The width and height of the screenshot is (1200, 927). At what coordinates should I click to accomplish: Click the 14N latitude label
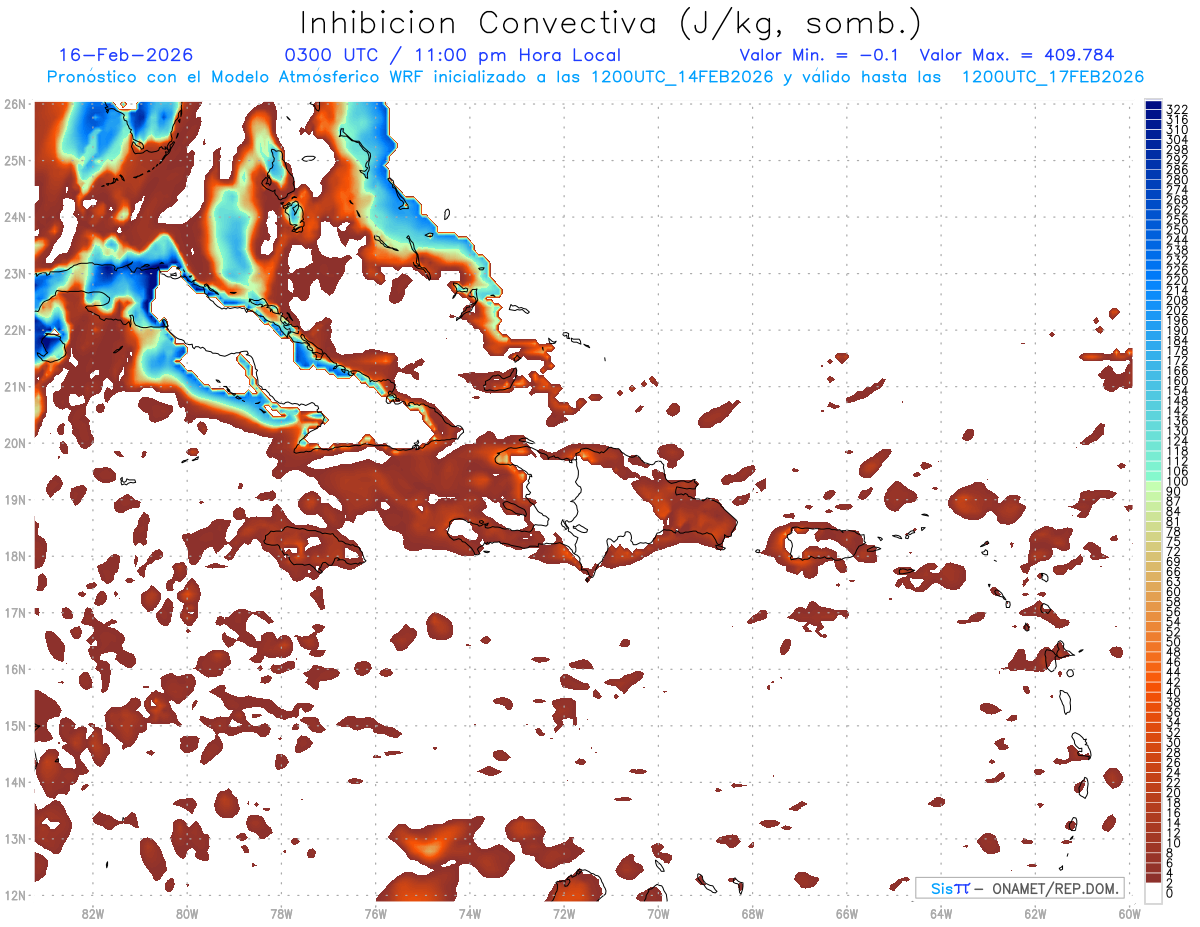[14, 782]
